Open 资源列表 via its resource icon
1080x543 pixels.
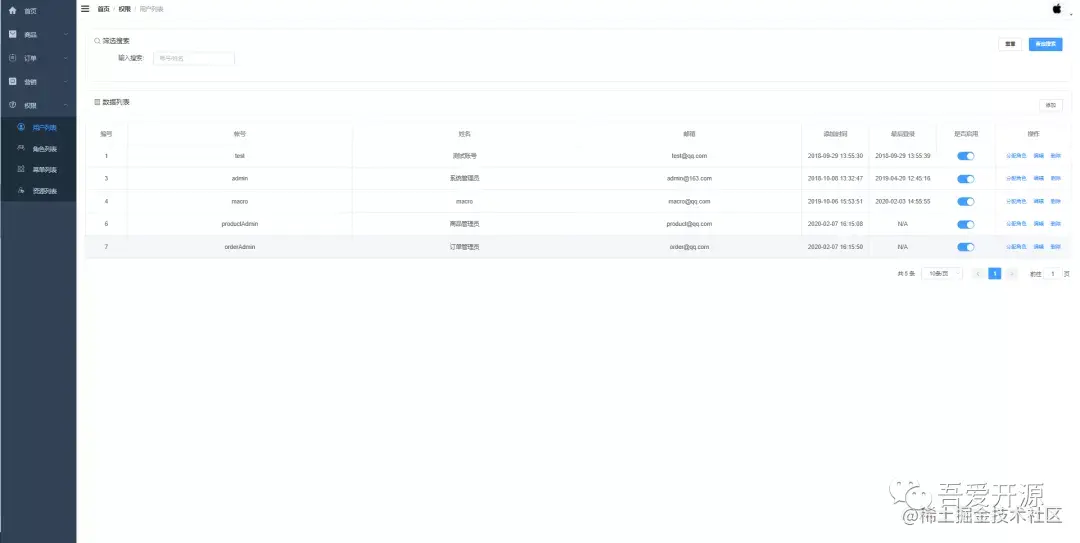point(21,190)
